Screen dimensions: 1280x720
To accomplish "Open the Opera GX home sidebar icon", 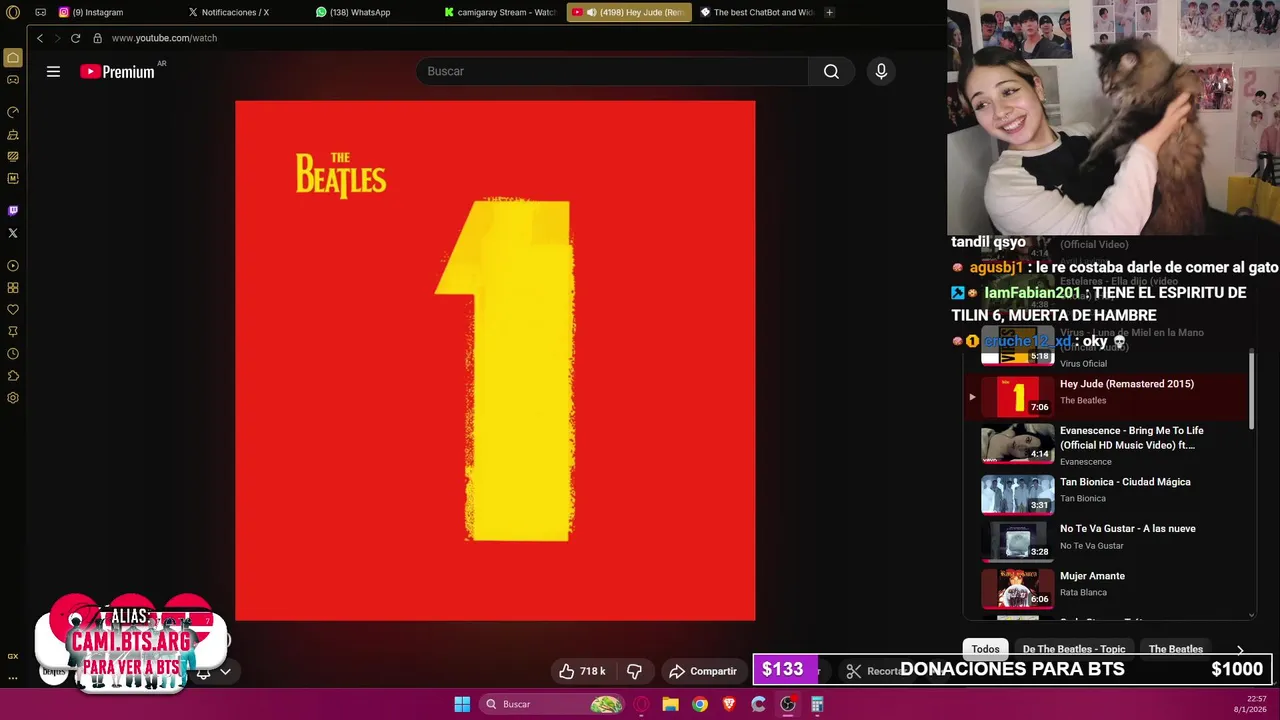I will pos(13,58).
